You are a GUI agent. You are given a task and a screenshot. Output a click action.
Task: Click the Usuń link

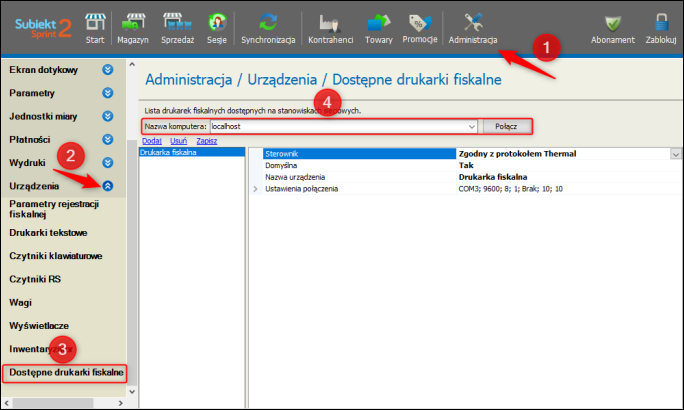click(178, 141)
